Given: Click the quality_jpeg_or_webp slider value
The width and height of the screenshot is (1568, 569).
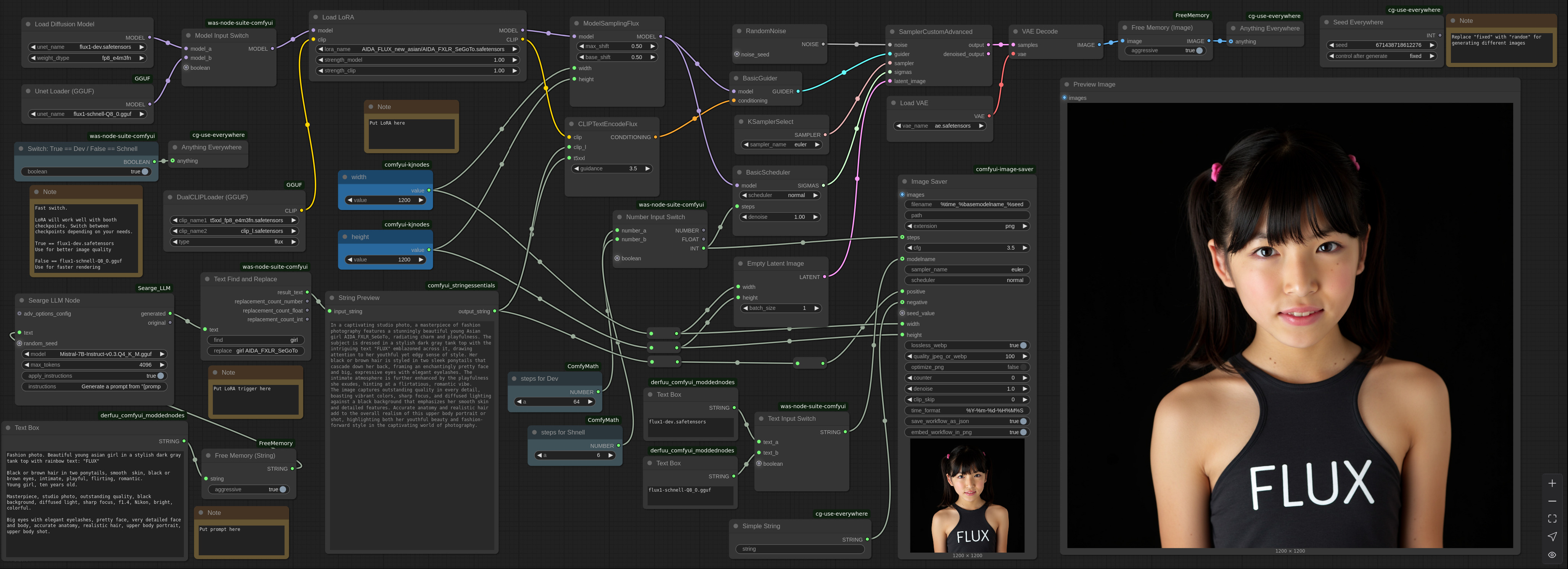Looking at the screenshot, I should [x=967, y=356].
